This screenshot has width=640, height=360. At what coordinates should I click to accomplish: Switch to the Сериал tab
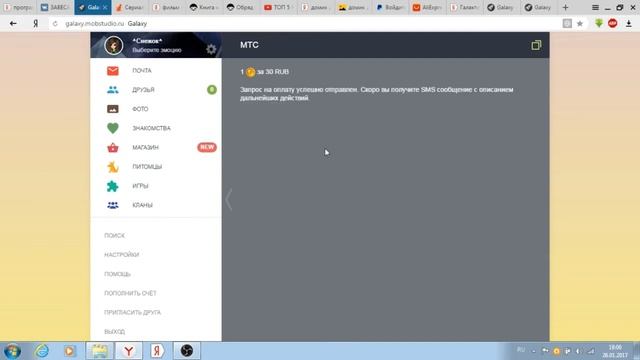point(130,7)
